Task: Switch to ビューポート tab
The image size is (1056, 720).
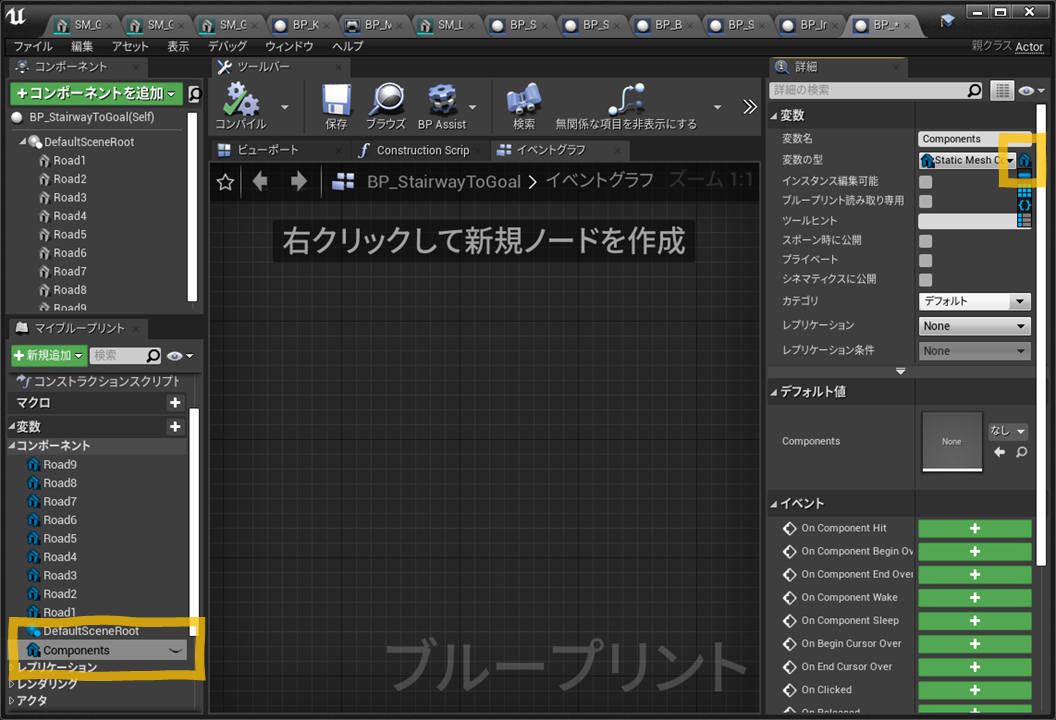Action: (x=267, y=150)
